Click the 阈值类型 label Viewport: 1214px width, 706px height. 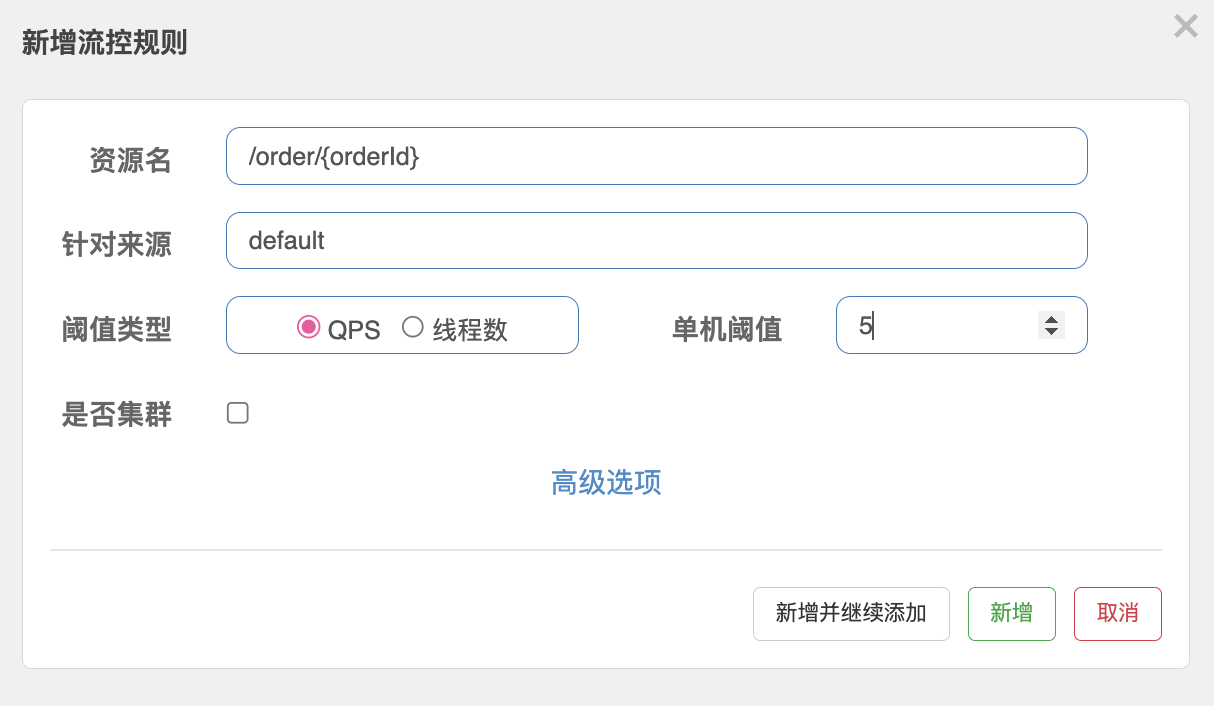117,329
